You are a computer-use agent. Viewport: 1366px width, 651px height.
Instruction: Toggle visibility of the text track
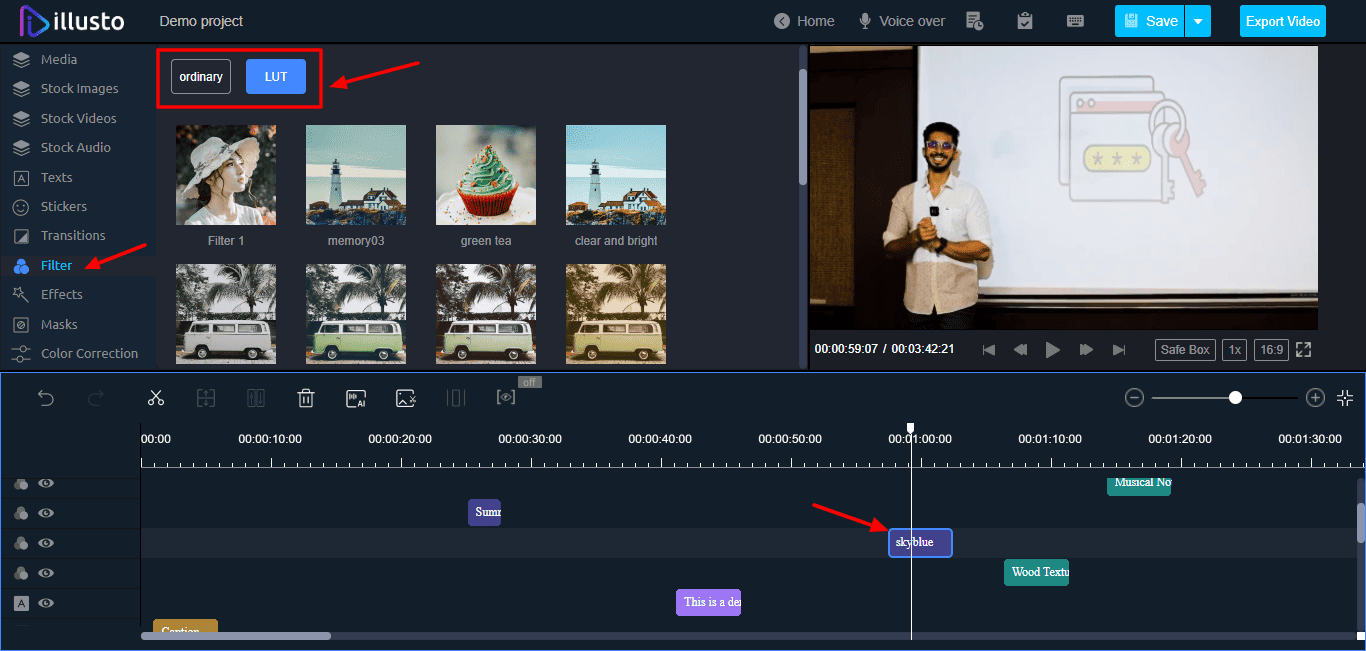(46, 603)
